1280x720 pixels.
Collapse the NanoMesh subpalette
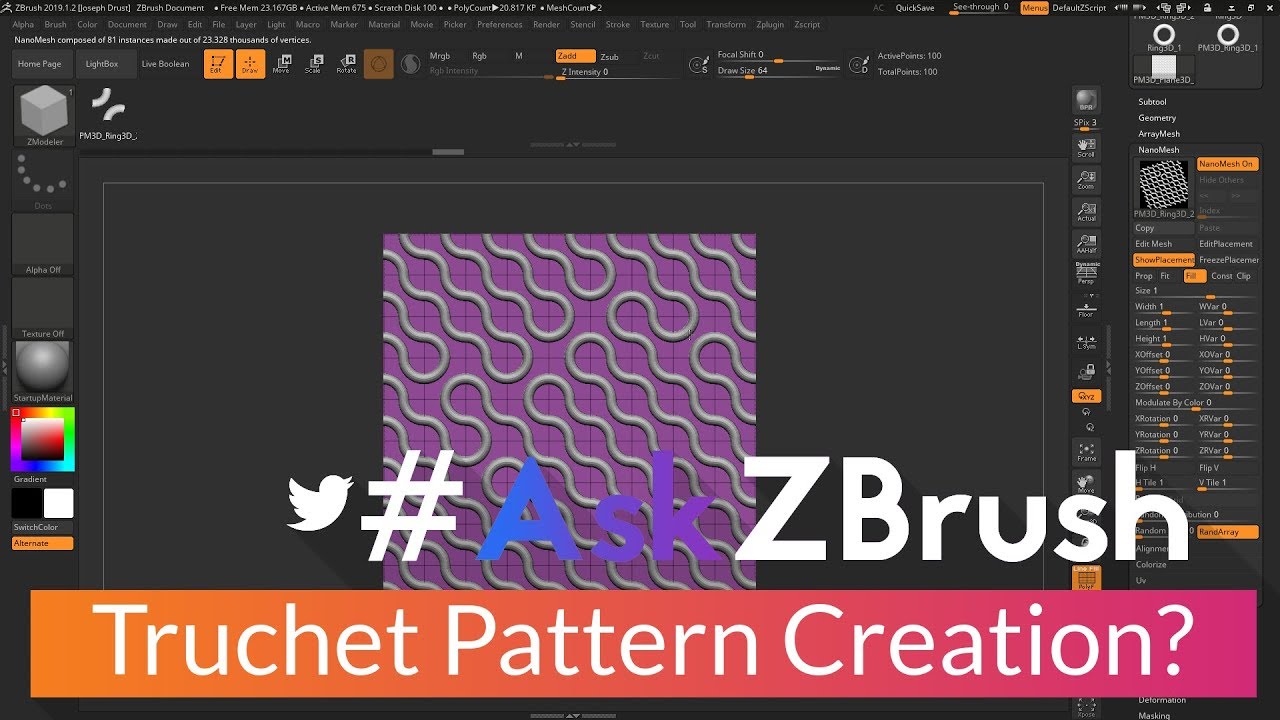coord(1158,150)
